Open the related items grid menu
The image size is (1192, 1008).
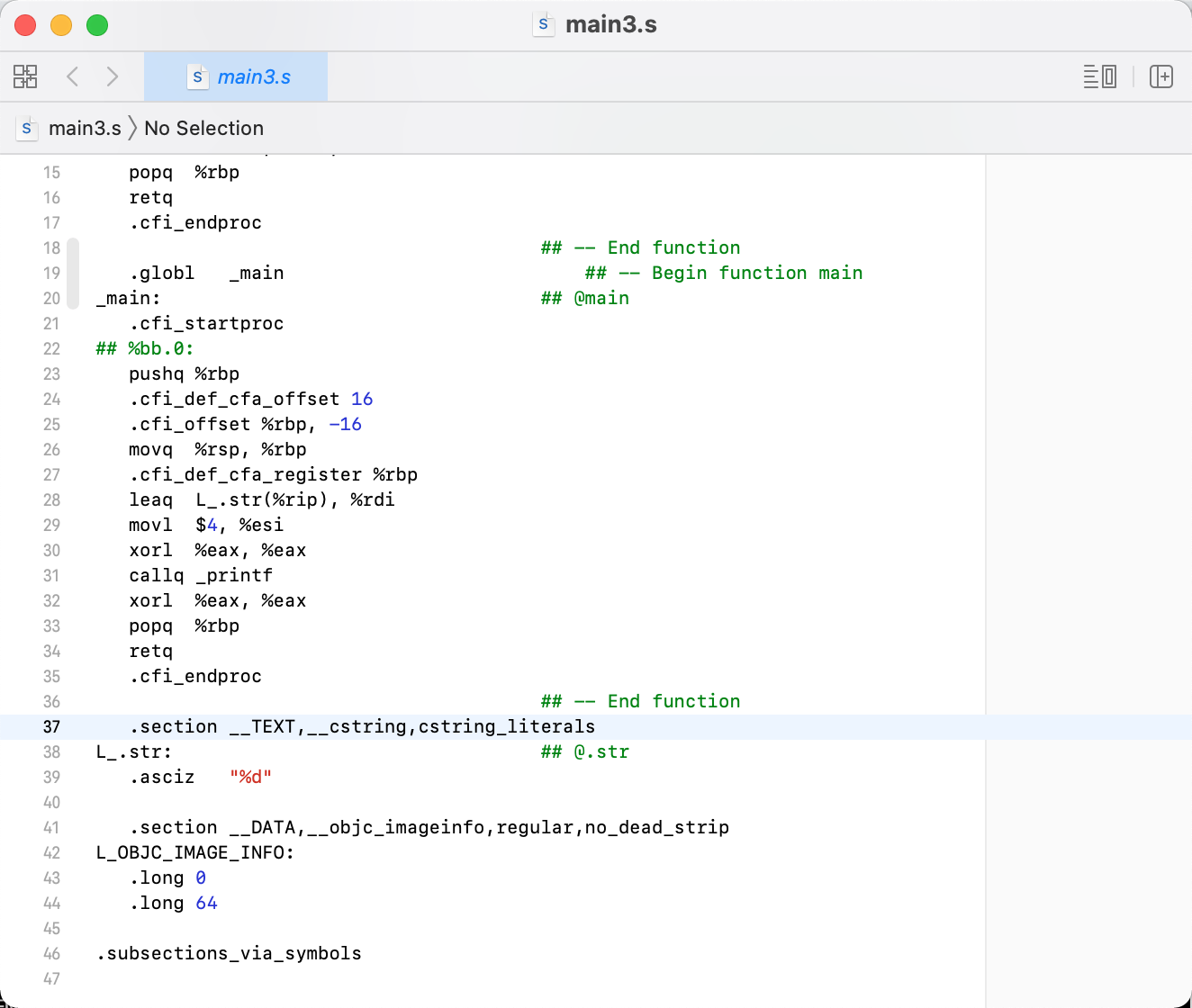pyautogui.click(x=25, y=76)
